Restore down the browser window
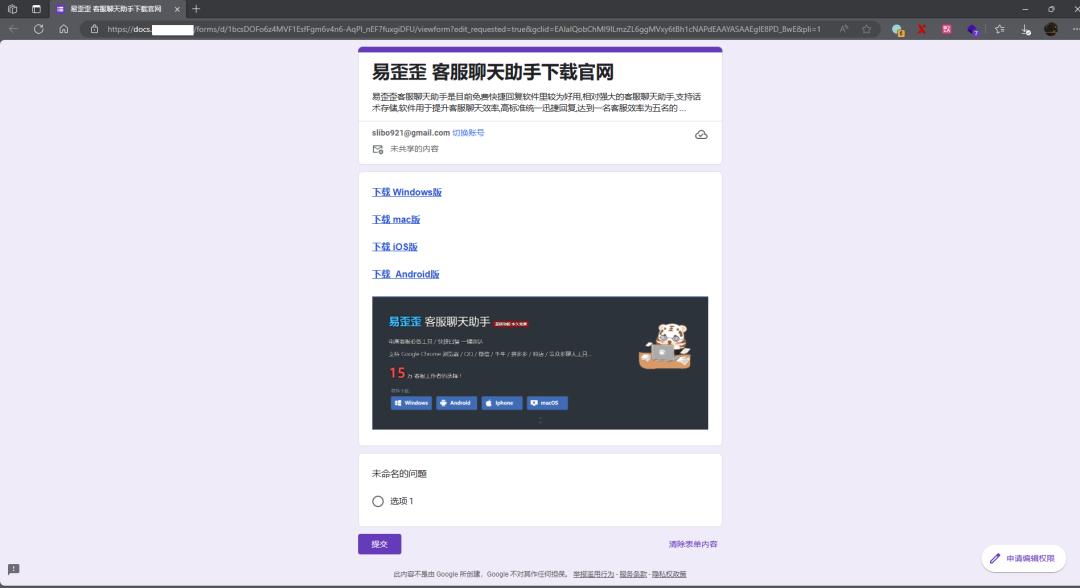This screenshot has height=588, width=1080. (1051, 9)
